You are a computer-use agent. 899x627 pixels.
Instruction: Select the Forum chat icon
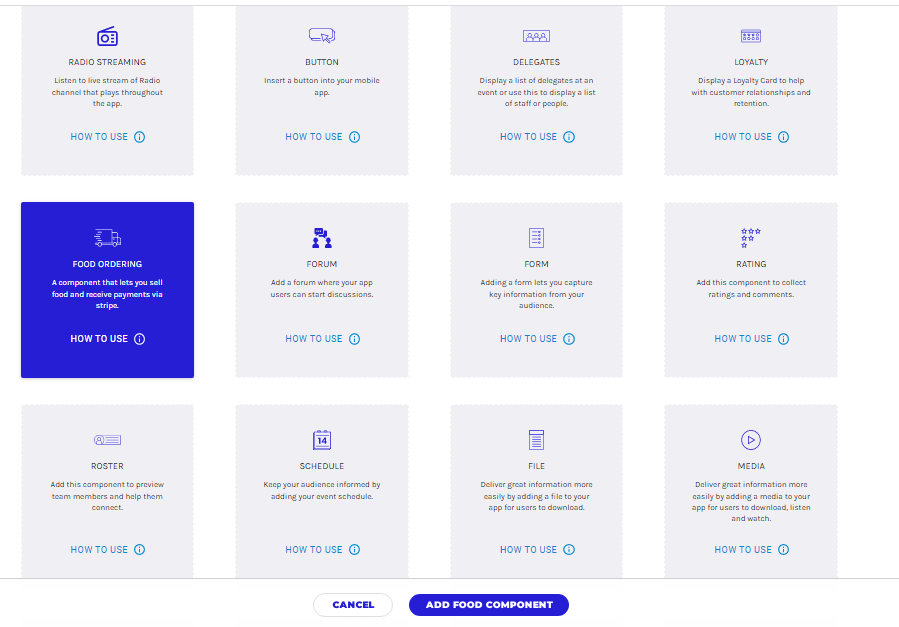(x=321, y=238)
